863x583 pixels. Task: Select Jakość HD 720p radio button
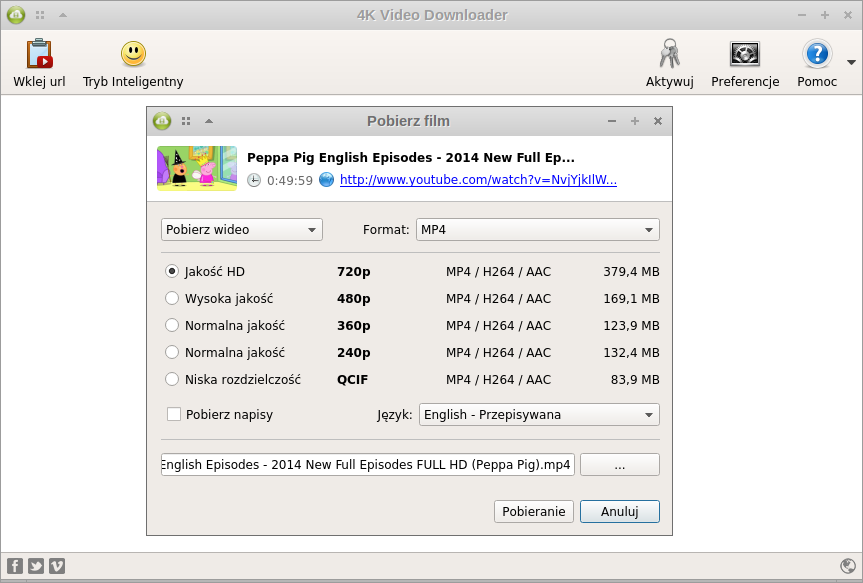pos(172,271)
